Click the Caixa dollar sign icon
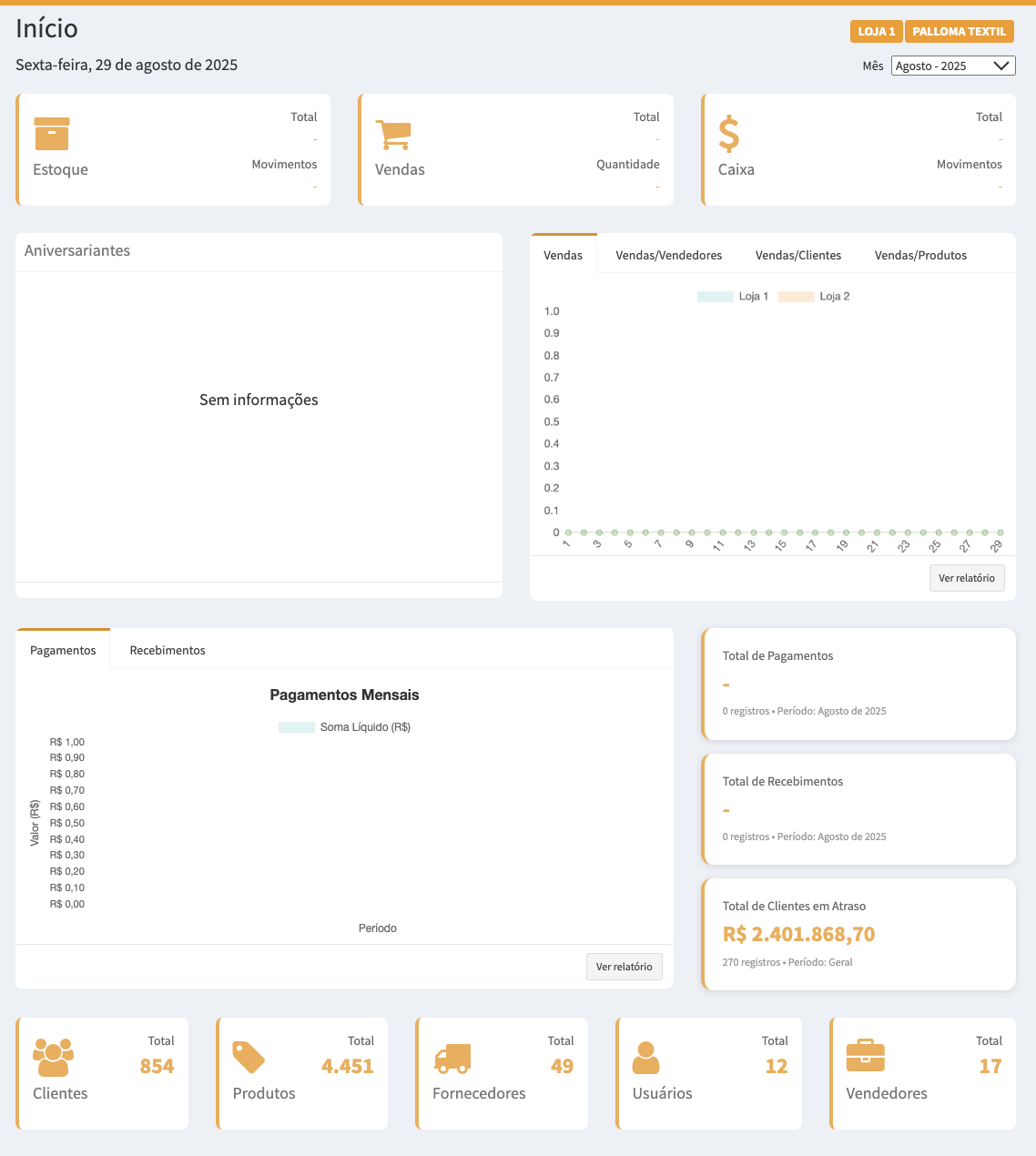 [x=728, y=134]
